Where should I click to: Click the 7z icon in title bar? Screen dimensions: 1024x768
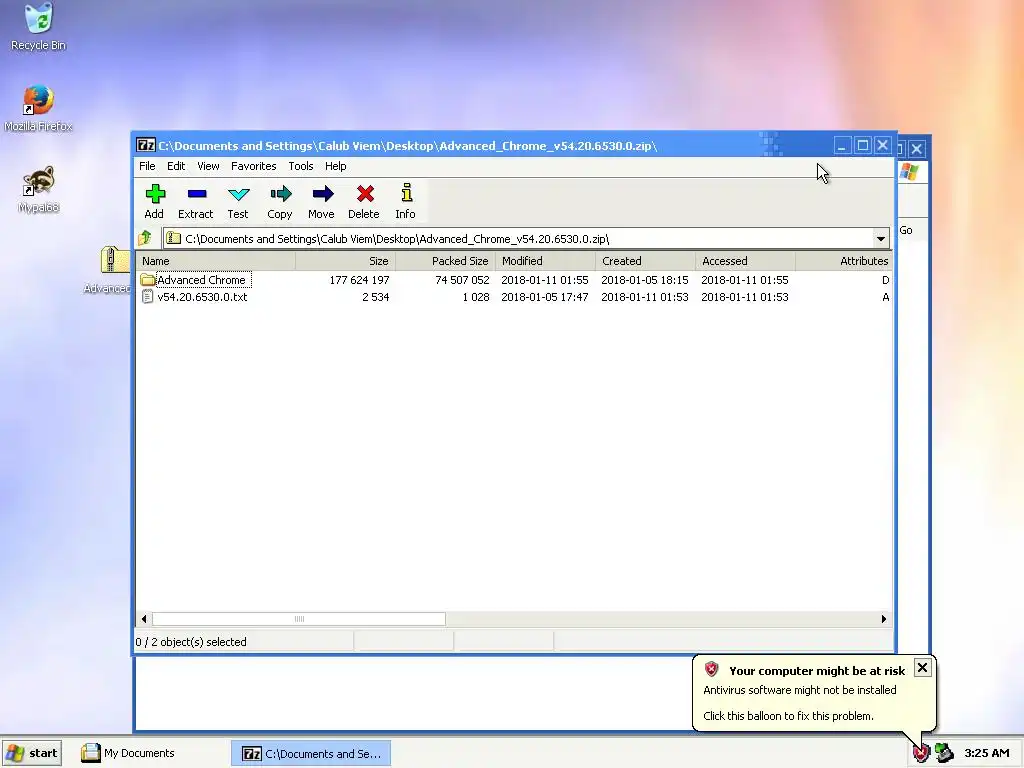[145, 145]
